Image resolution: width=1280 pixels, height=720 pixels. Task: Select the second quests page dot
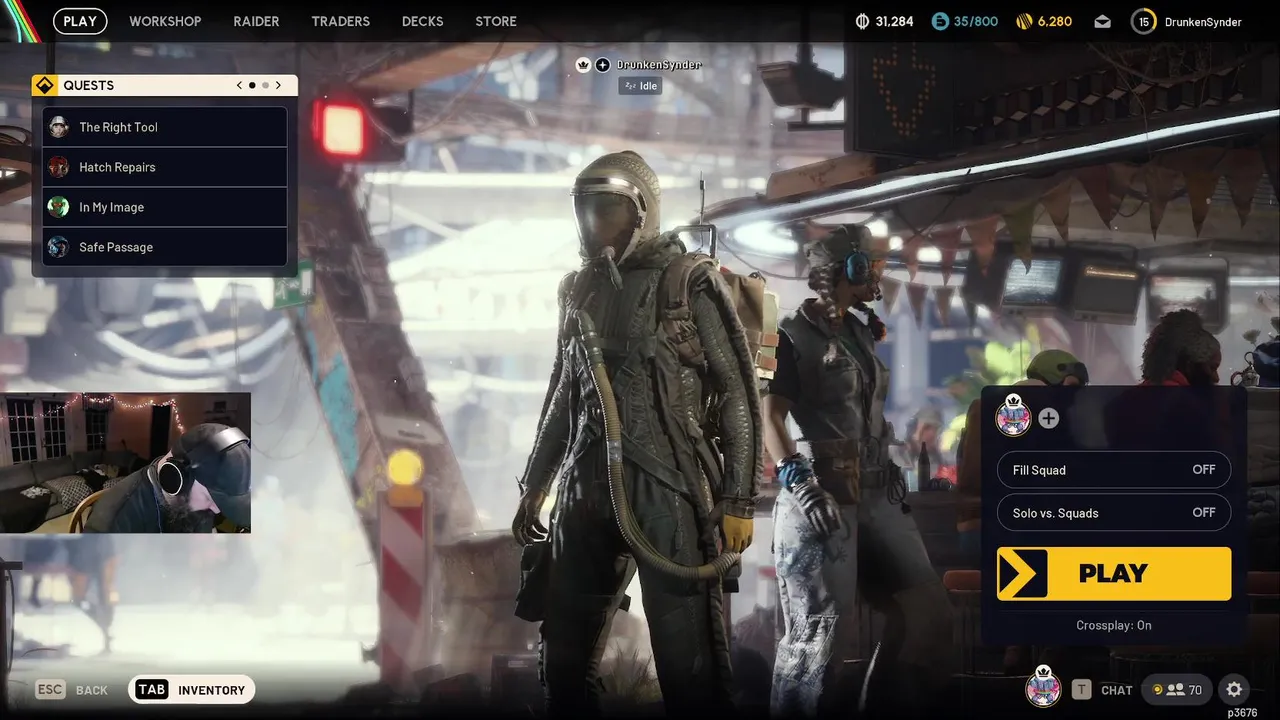coord(265,85)
